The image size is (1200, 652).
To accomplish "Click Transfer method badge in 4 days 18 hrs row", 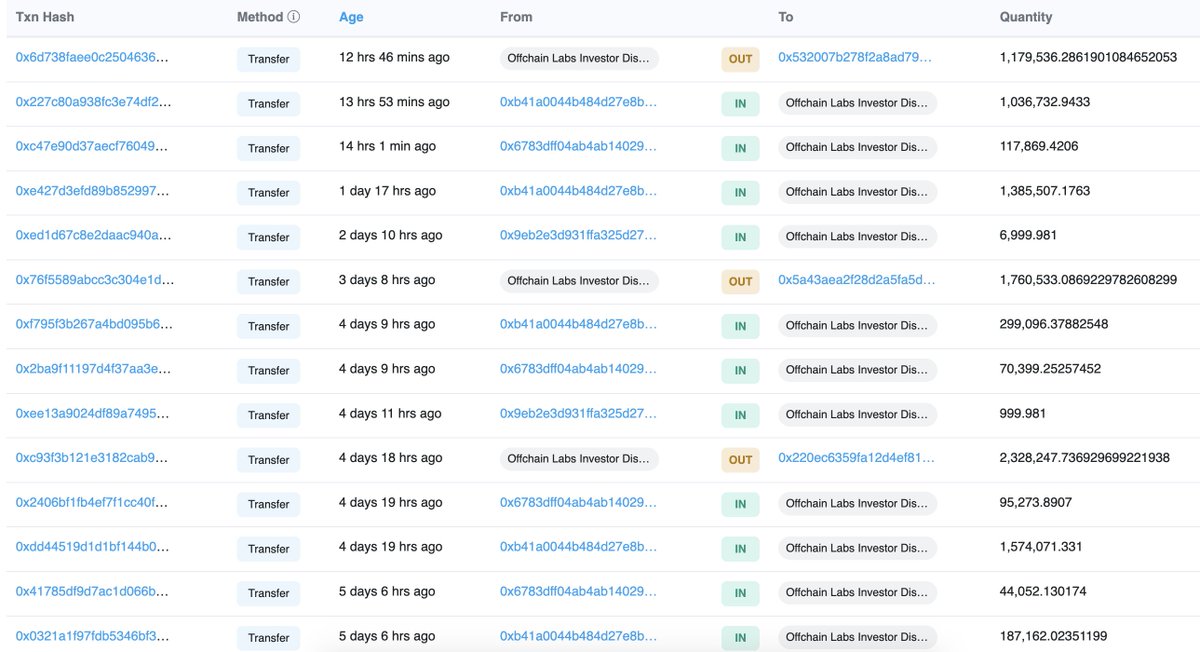I will click(269, 459).
